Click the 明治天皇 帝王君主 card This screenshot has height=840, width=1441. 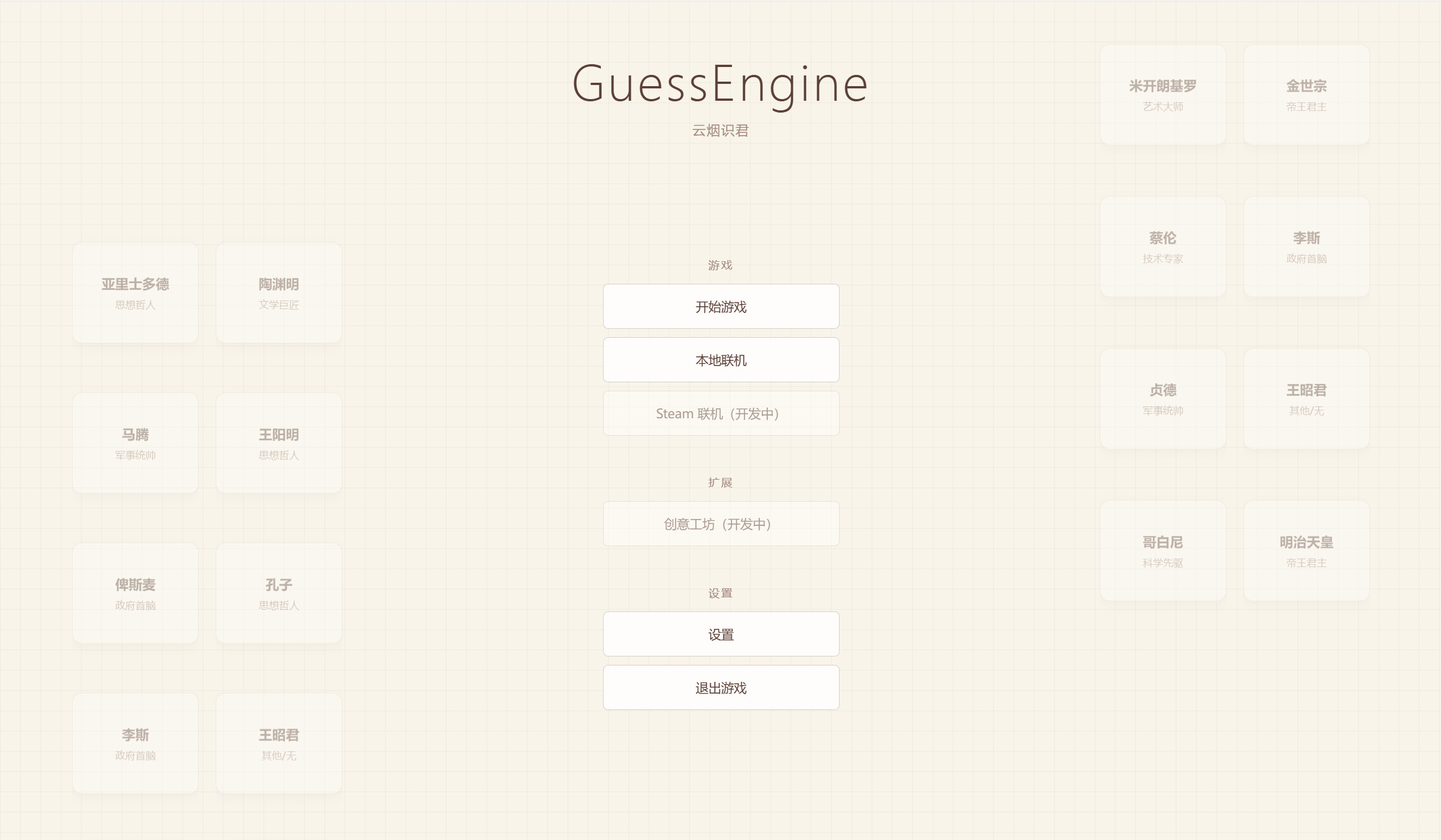1306,551
